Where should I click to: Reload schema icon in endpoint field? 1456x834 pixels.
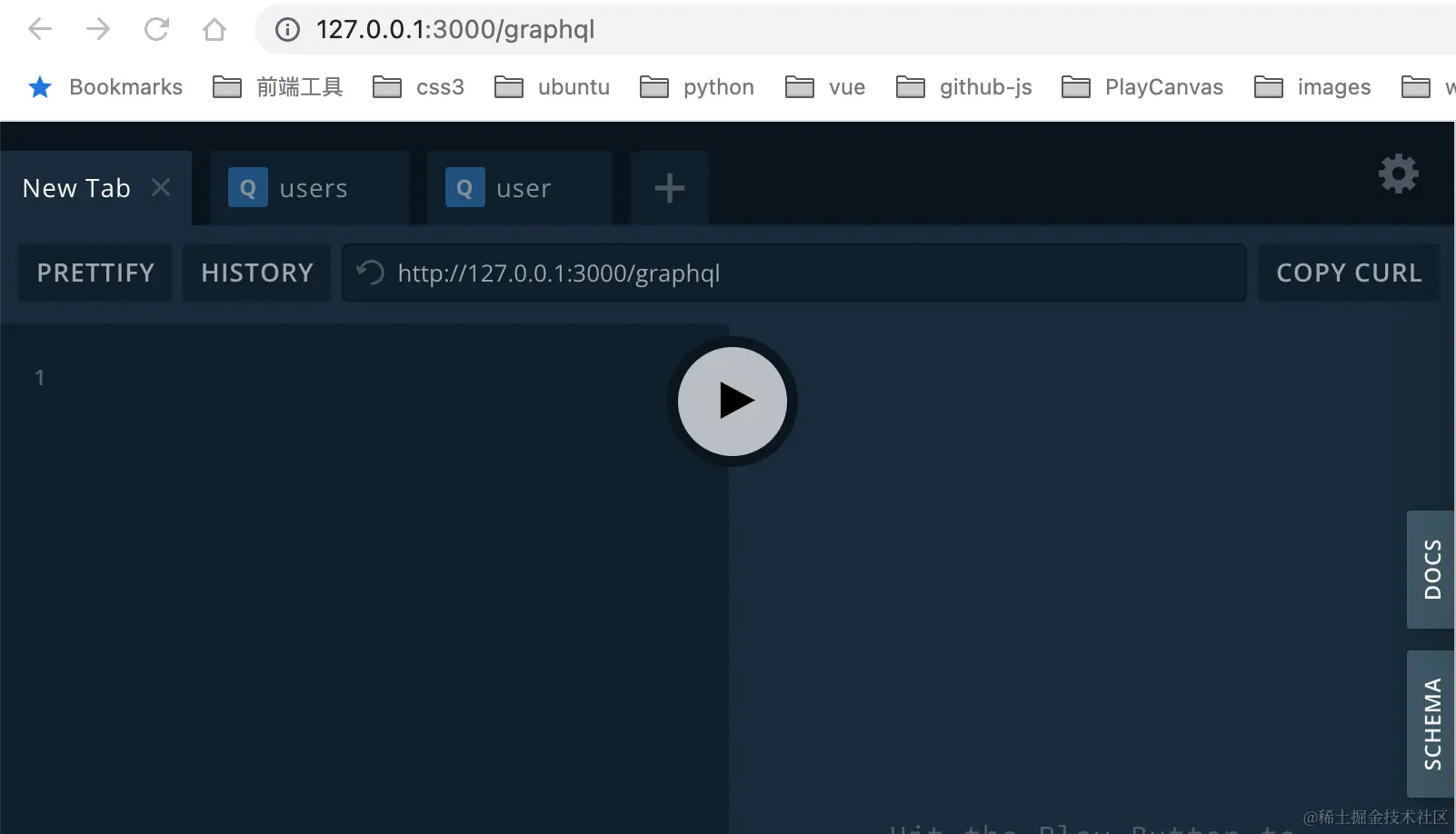click(x=371, y=273)
